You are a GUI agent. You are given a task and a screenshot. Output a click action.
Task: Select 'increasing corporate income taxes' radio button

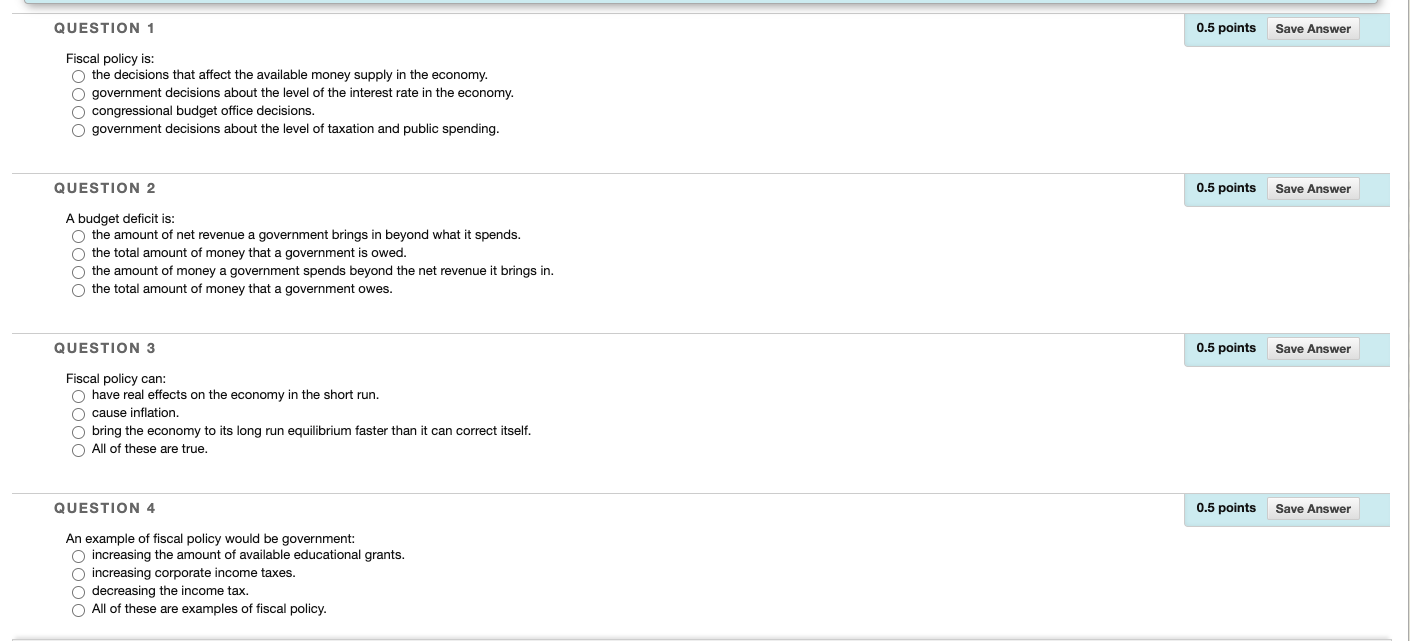pos(78,574)
